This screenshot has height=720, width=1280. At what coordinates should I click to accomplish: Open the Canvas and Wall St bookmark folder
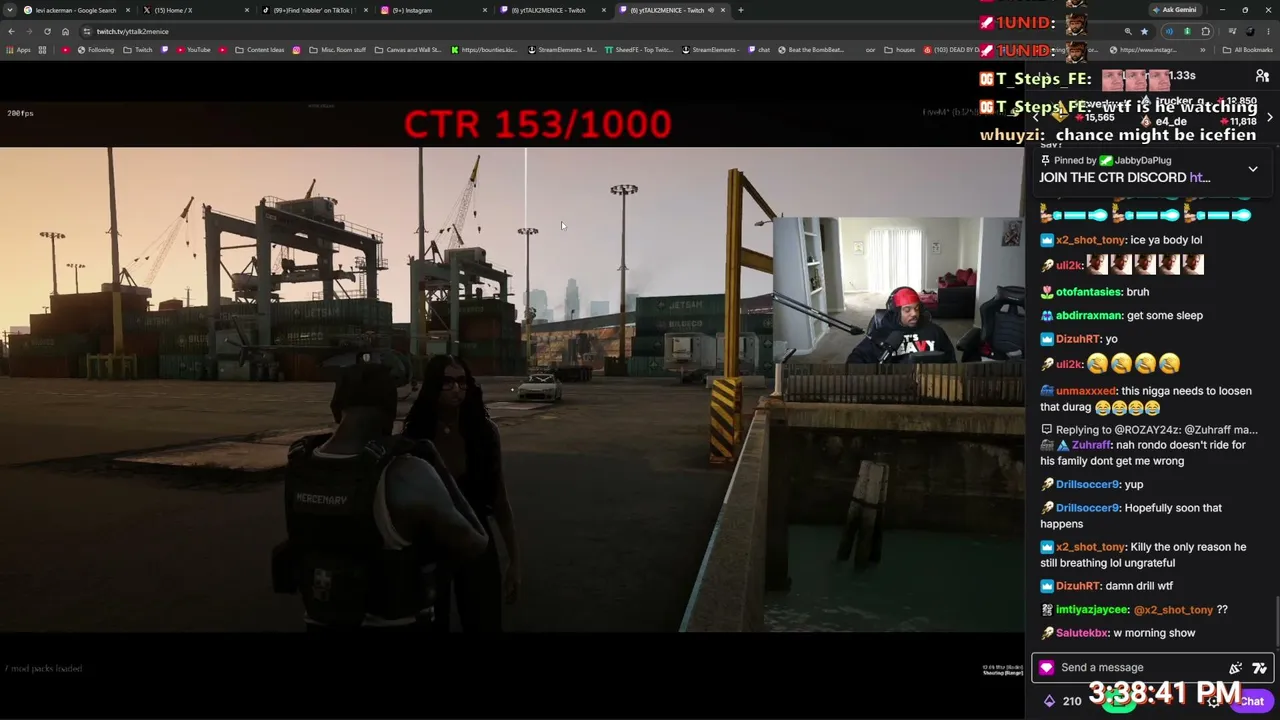[x=408, y=50]
